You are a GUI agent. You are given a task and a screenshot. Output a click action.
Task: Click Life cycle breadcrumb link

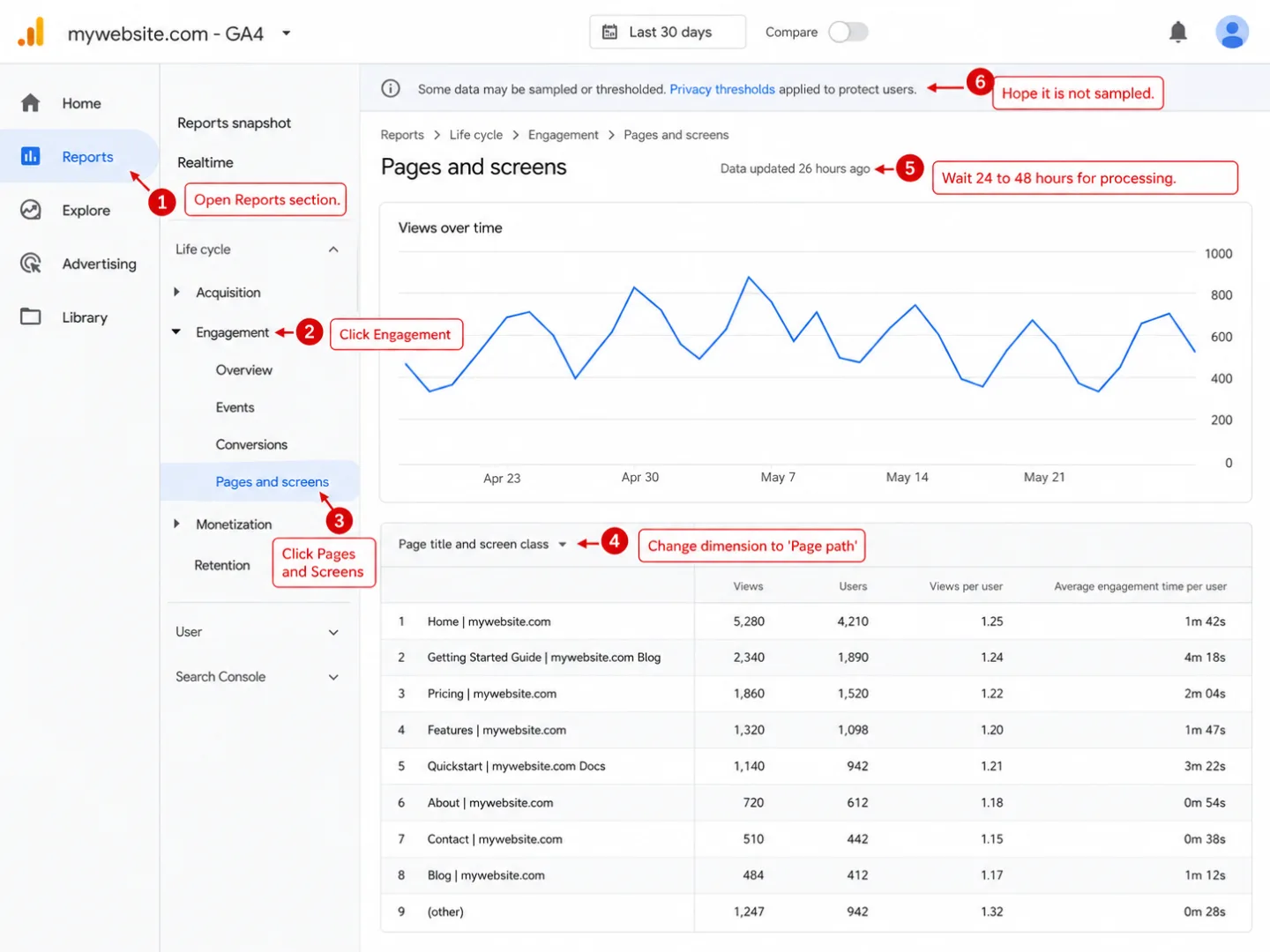[476, 135]
